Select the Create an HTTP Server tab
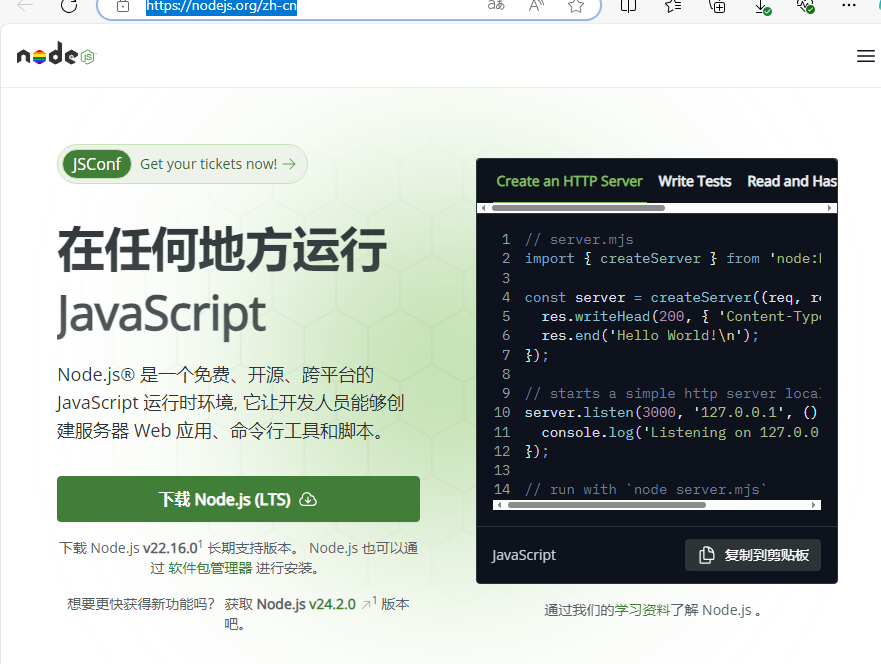This screenshot has height=664, width=881. [x=569, y=181]
